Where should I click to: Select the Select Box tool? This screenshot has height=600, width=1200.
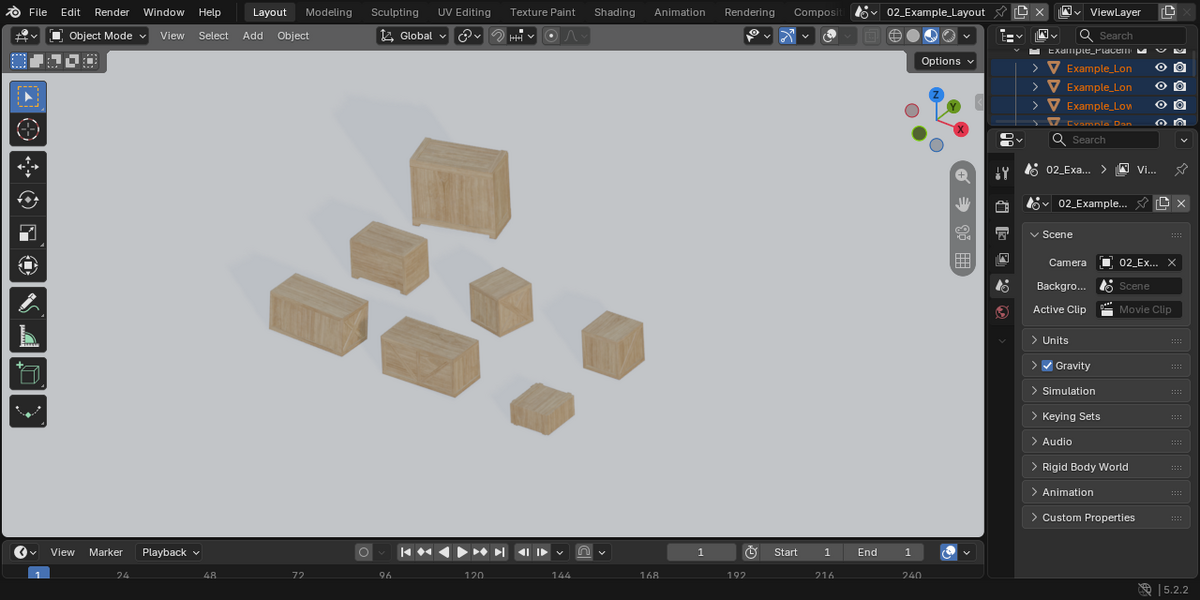[x=28, y=97]
